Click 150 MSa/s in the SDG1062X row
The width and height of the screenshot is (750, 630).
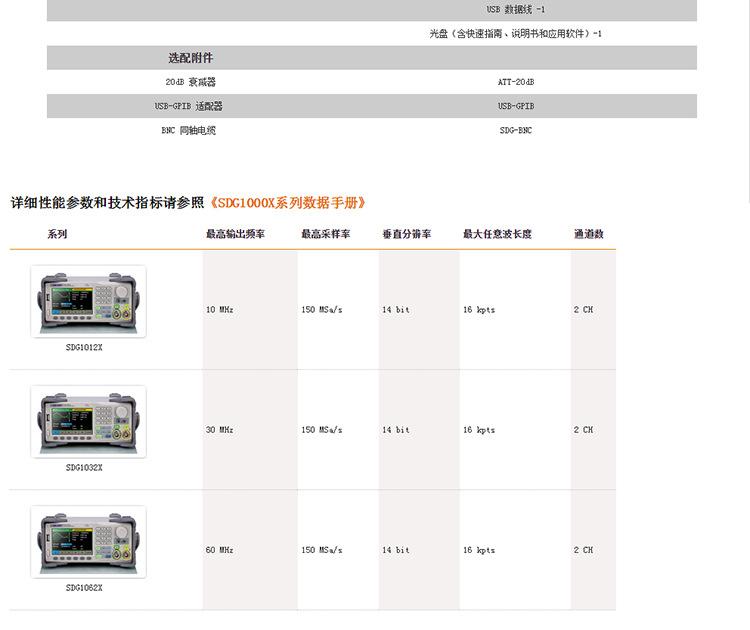pos(322,550)
